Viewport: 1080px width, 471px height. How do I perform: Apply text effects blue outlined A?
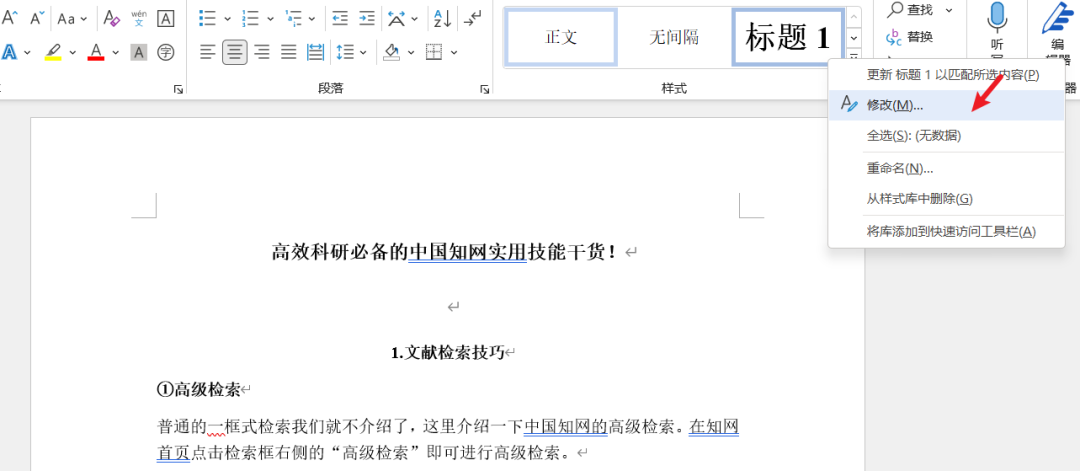click(10, 52)
